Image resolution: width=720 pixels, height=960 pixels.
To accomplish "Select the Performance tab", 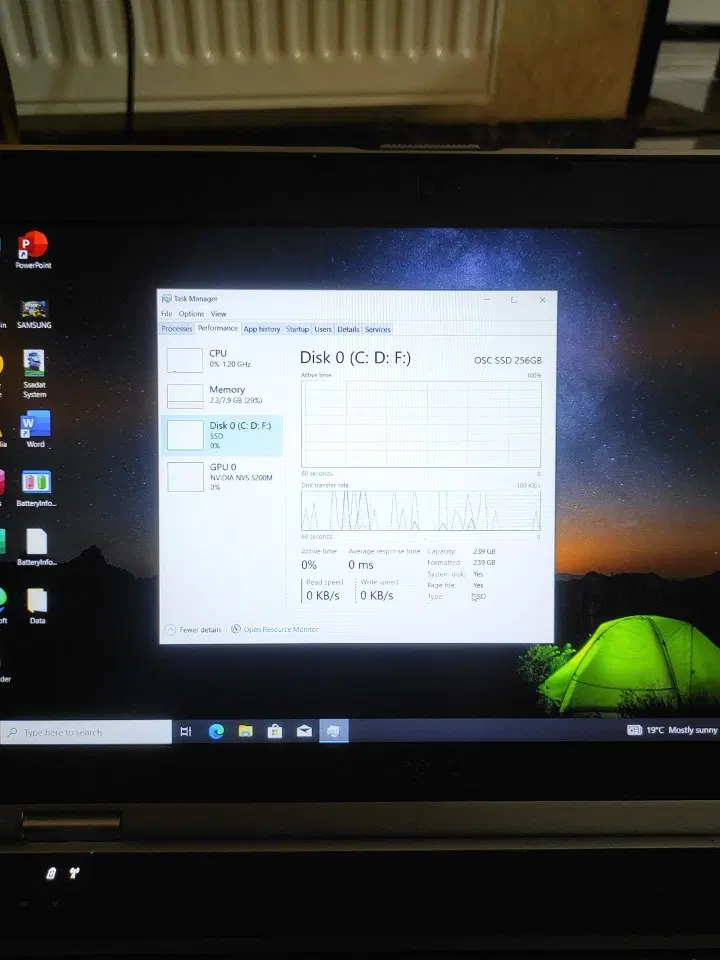I will 217,328.
